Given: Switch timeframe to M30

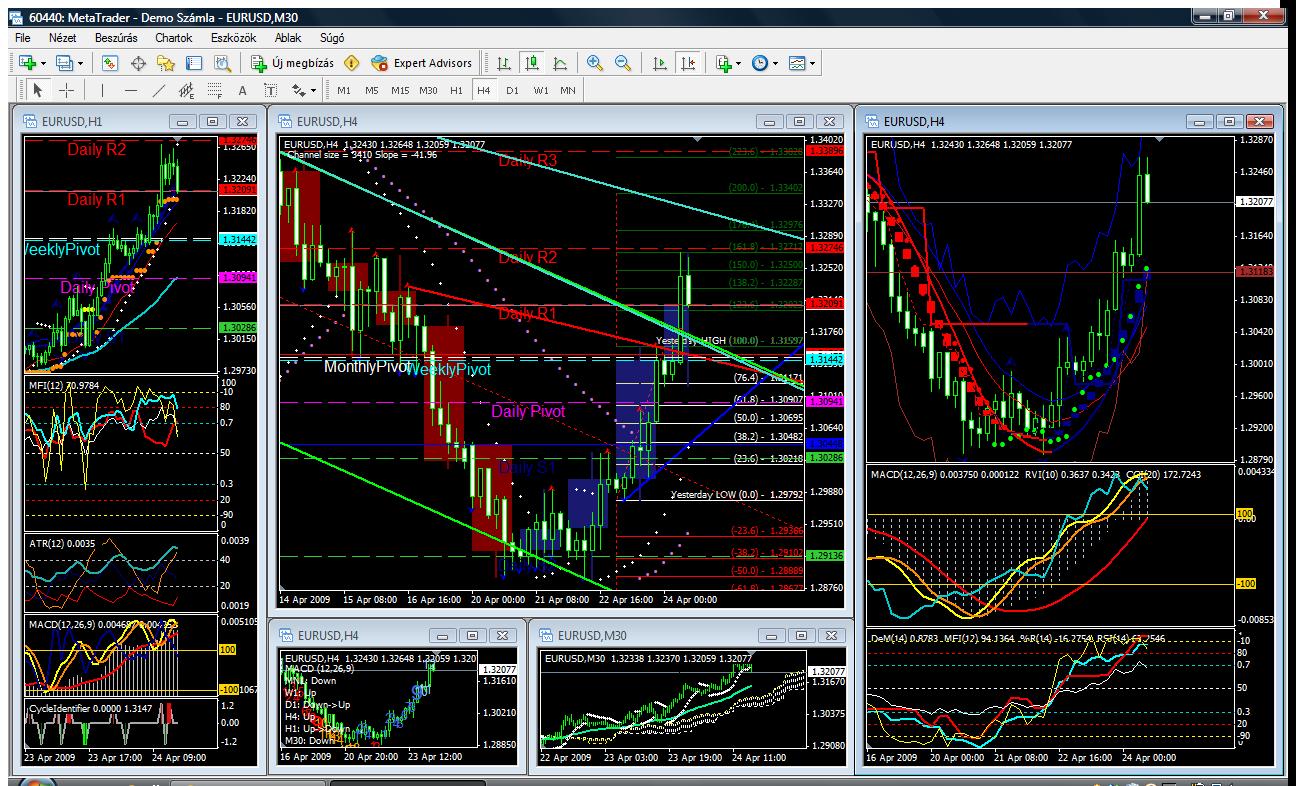Looking at the screenshot, I should [x=428, y=90].
